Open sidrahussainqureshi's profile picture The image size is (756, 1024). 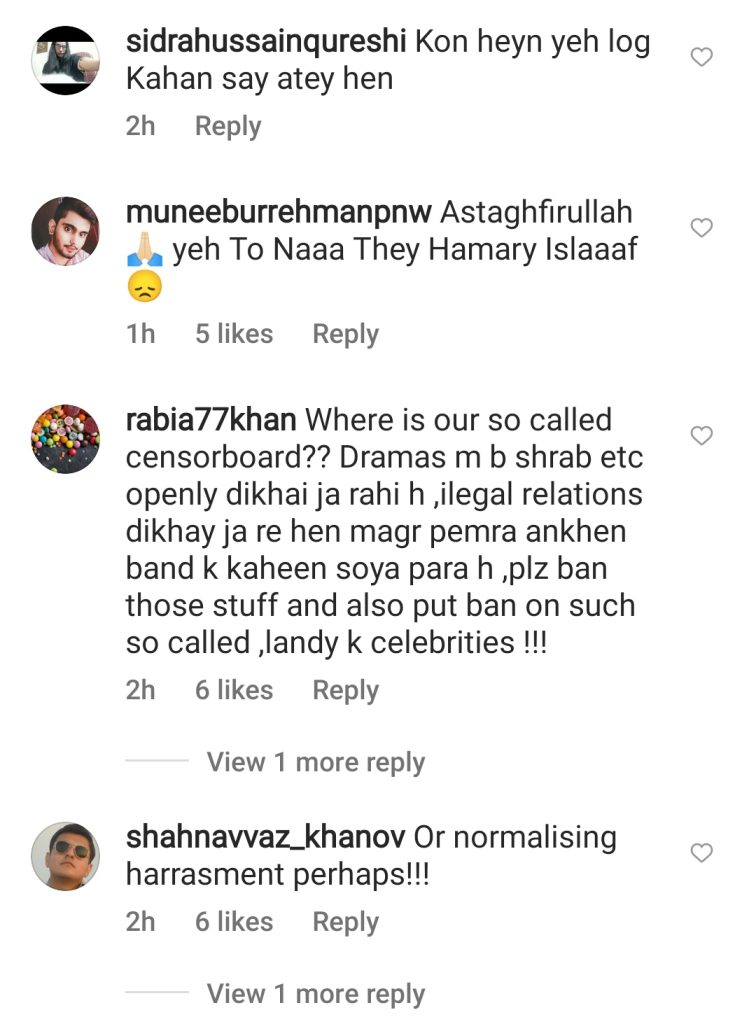(x=66, y=60)
